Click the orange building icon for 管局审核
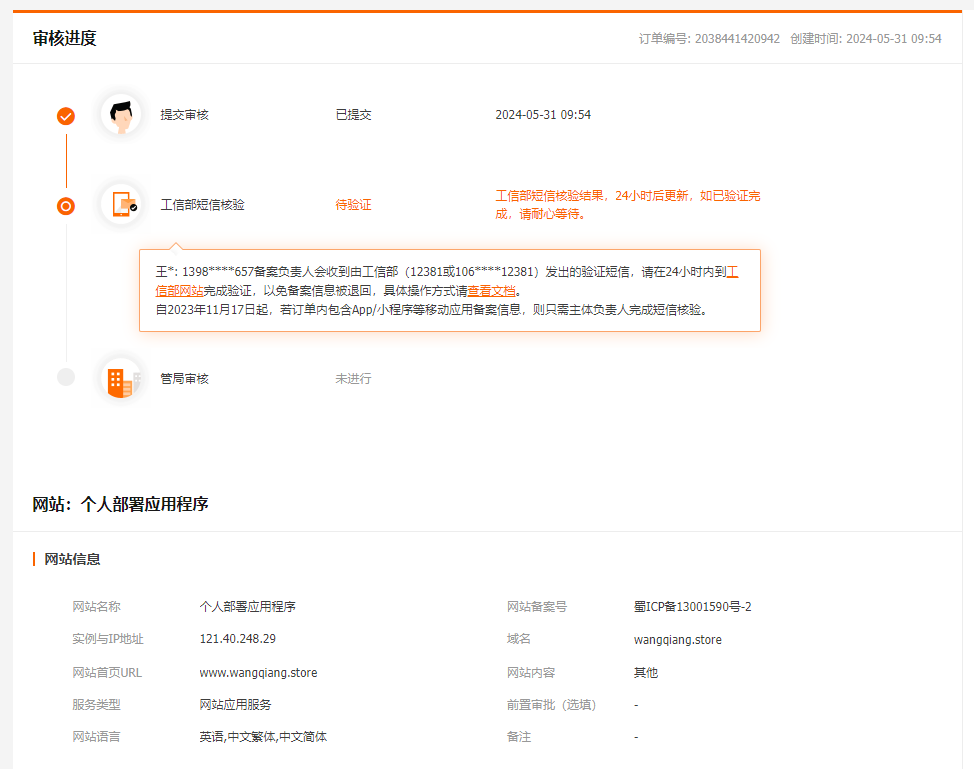 pyautogui.click(x=121, y=379)
